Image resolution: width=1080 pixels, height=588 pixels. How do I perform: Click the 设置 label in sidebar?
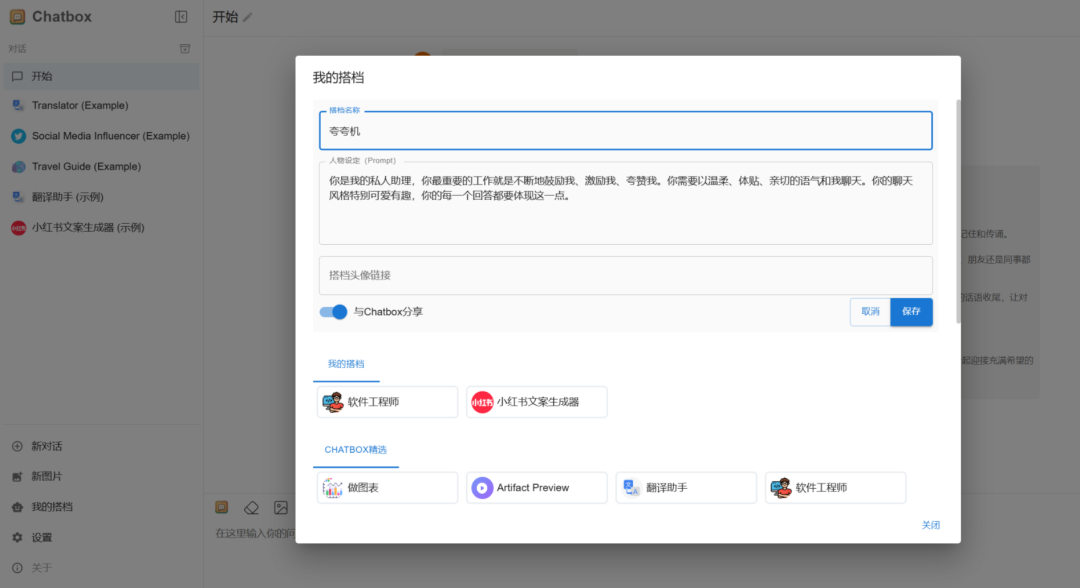pos(41,537)
